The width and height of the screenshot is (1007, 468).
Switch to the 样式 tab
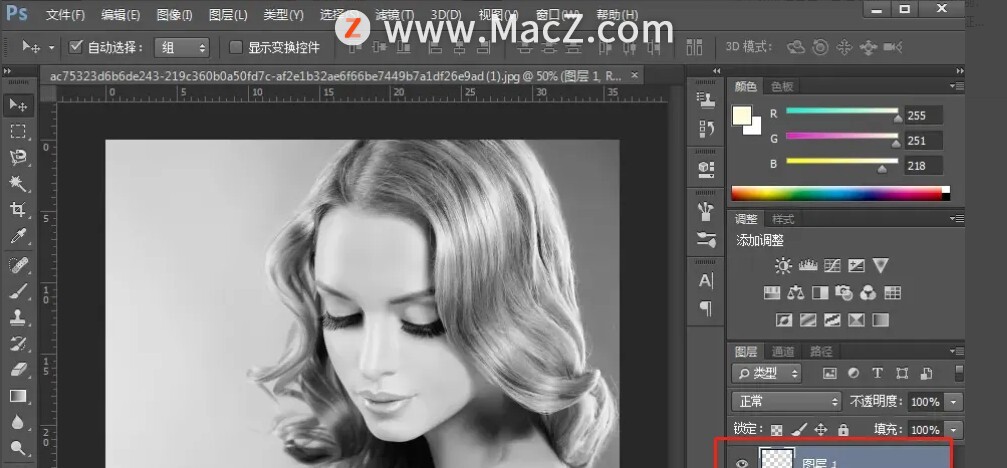783,219
